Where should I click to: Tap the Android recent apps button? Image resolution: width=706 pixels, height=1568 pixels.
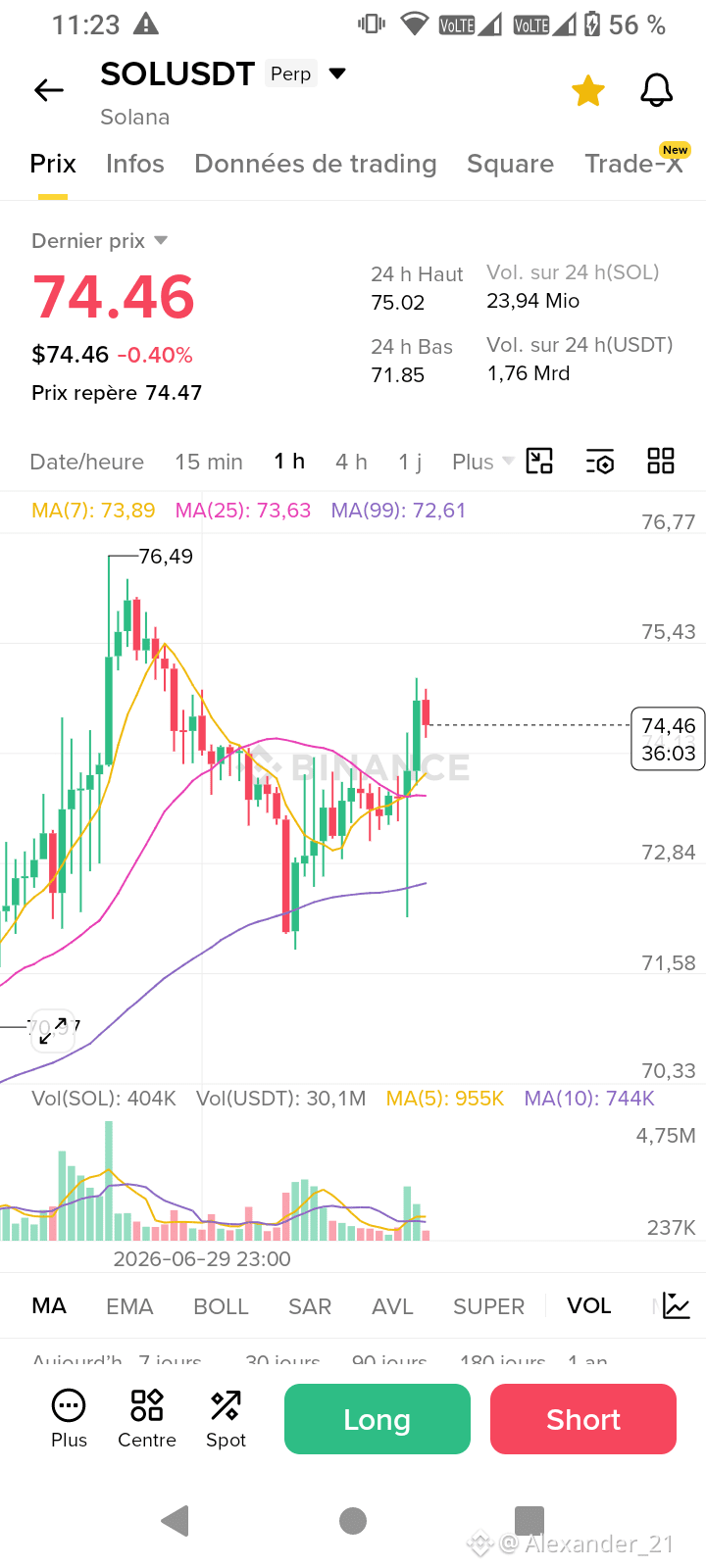pyautogui.click(x=529, y=1521)
